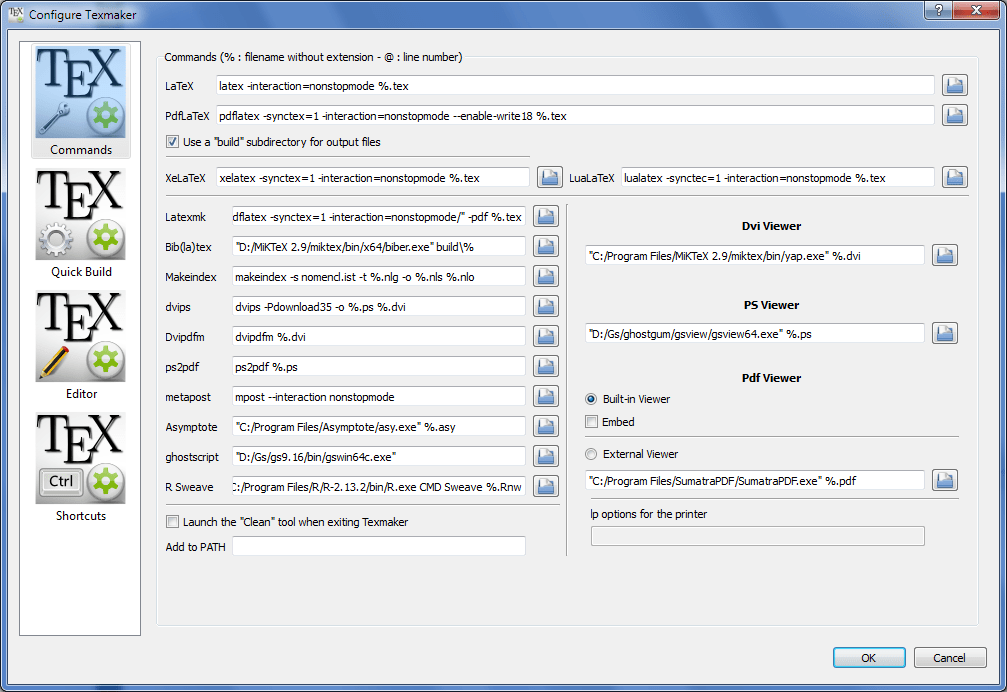Click the Add to PATH input field
Image resolution: width=1007 pixels, height=692 pixels.
(x=380, y=546)
